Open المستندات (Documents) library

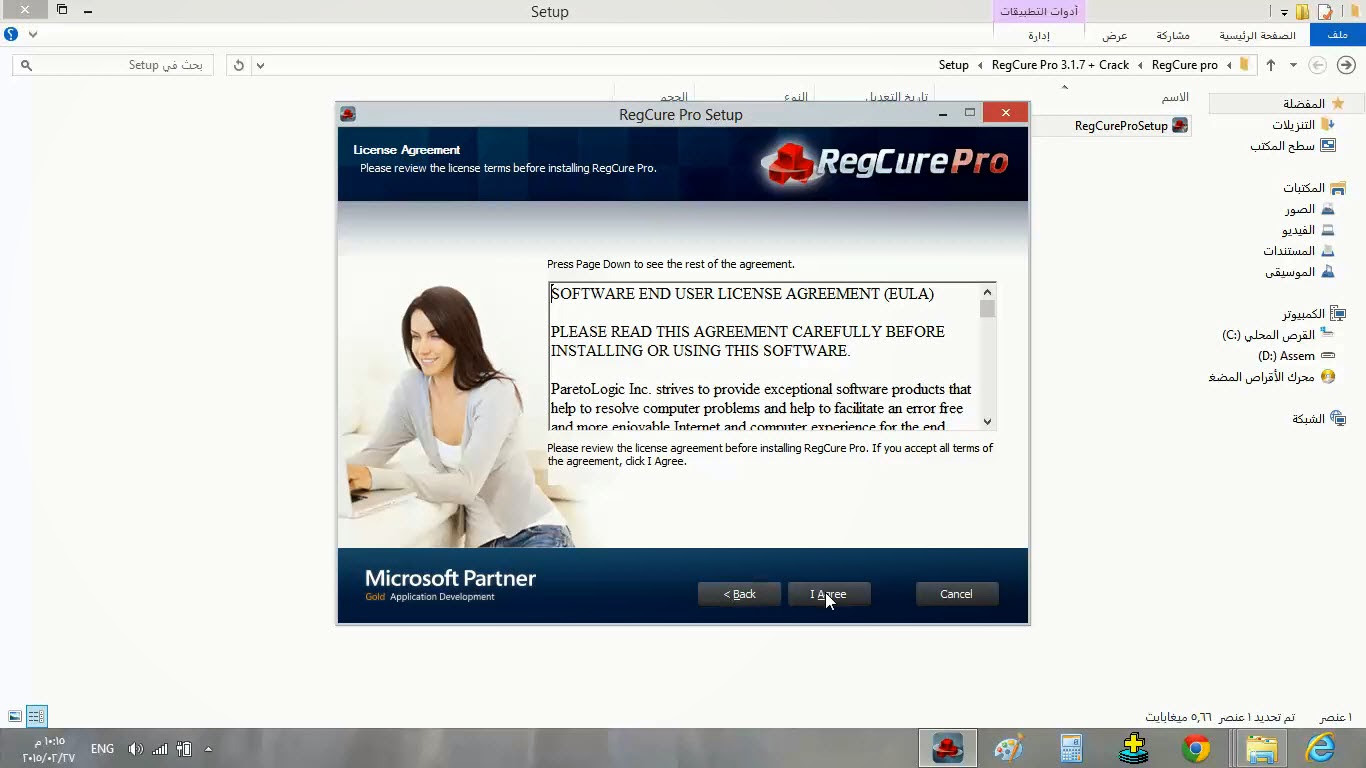coord(1298,251)
